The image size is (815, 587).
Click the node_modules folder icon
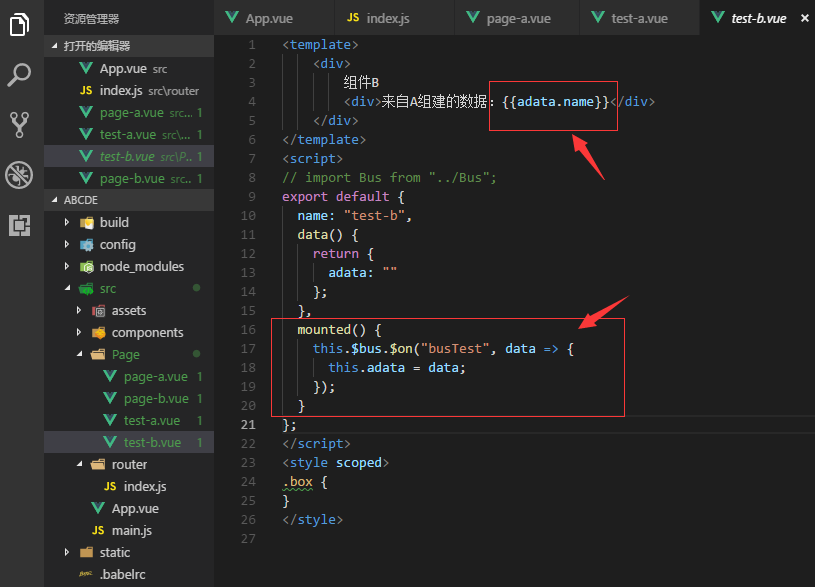pos(86,267)
